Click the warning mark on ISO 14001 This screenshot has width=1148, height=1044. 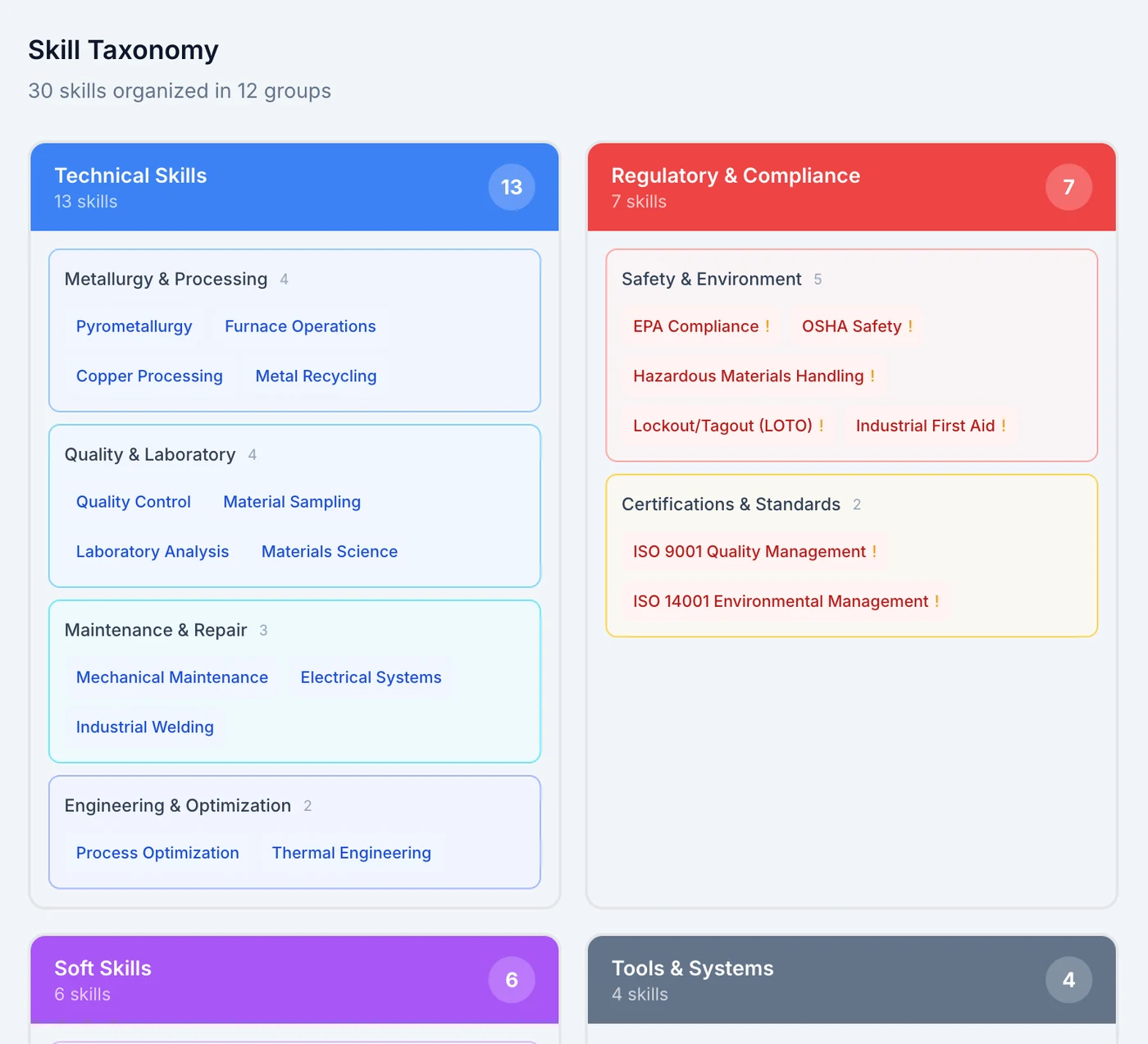(936, 602)
